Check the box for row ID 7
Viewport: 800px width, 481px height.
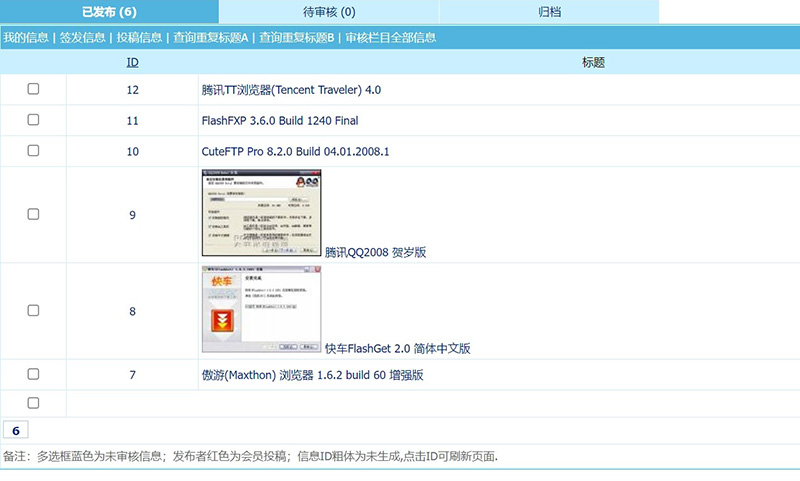(33, 374)
